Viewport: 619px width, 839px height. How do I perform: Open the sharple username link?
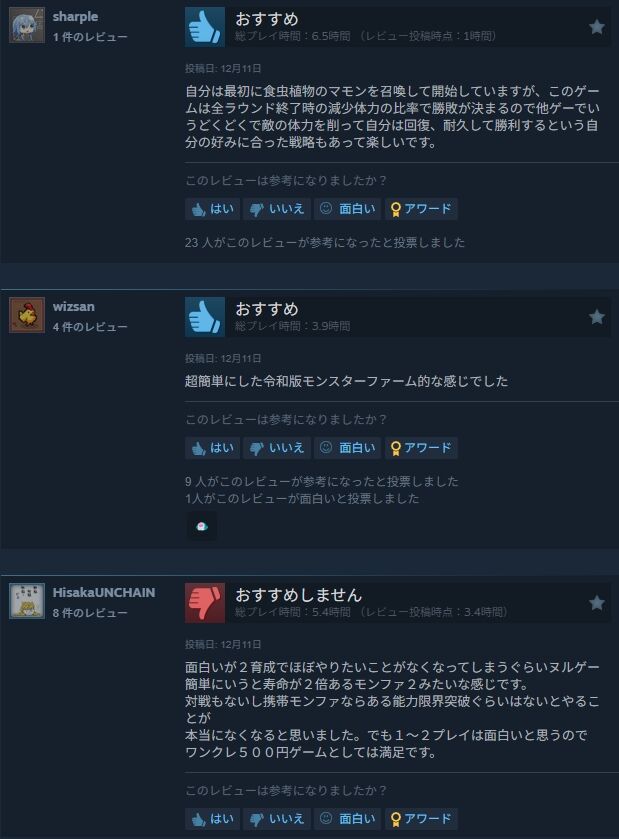pyautogui.click(x=75, y=17)
